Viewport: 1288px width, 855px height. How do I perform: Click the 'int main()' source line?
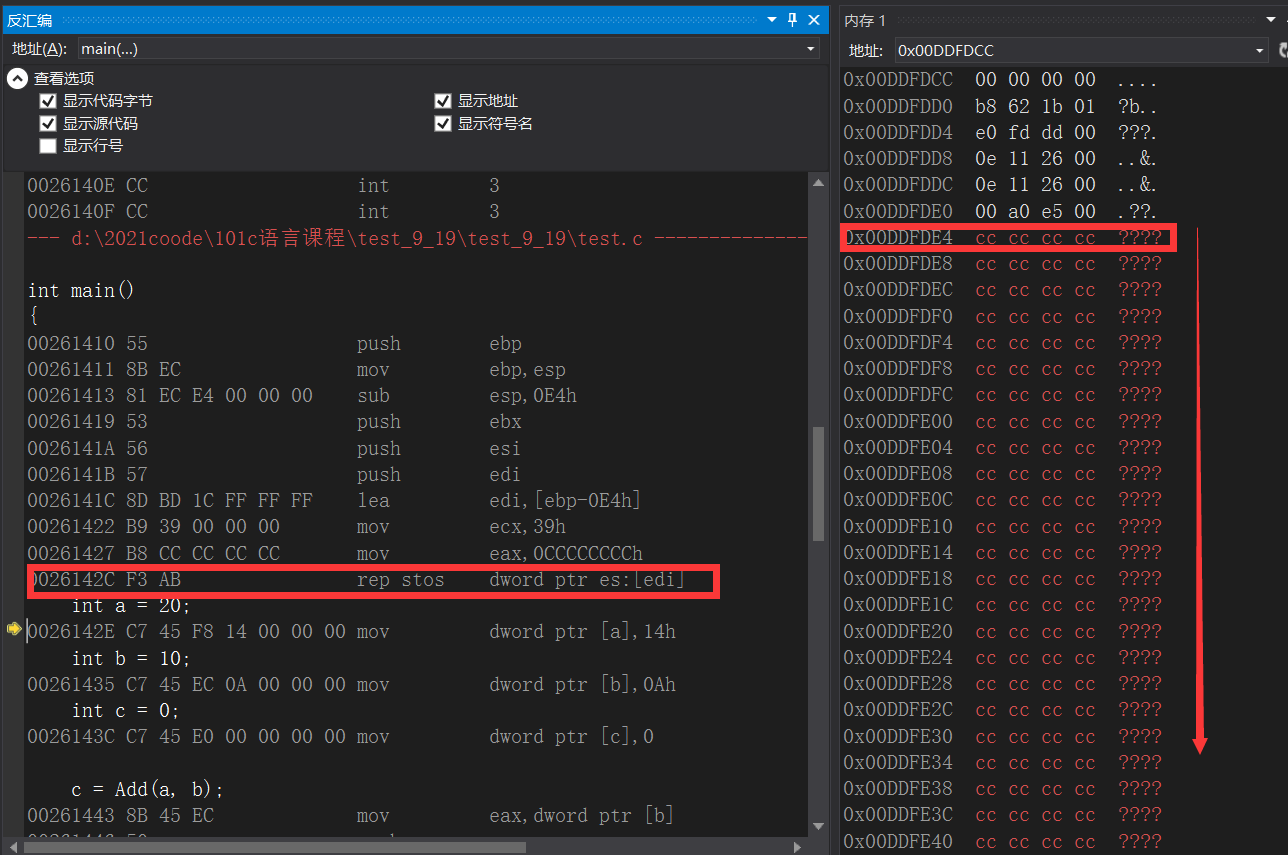(x=81, y=290)
